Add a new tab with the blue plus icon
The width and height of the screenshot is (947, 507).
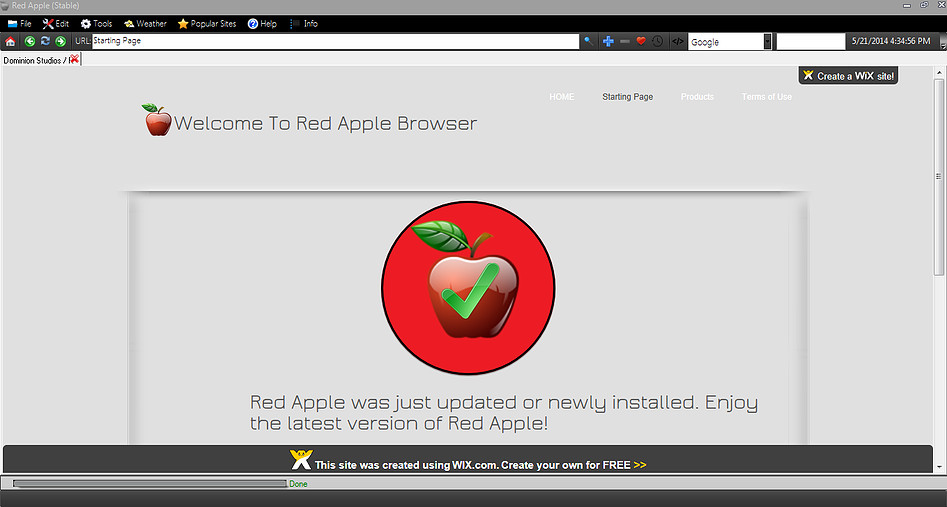click(x=608, y=41)
